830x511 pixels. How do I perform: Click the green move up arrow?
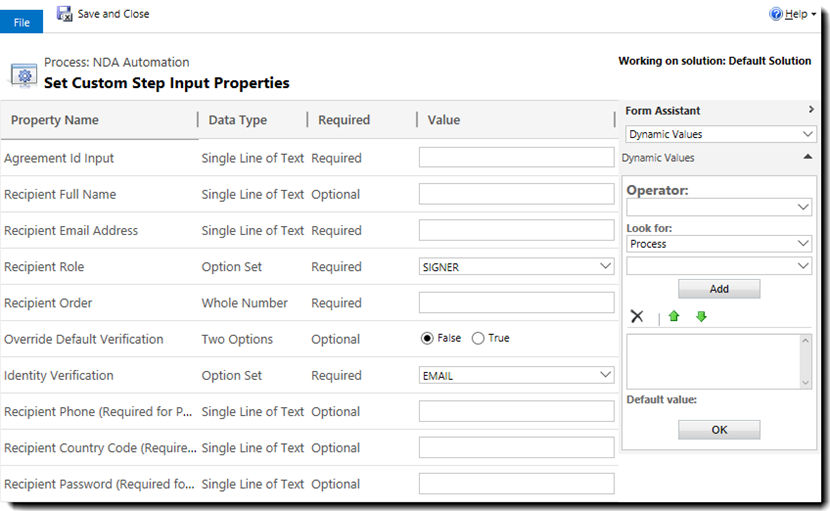click(x=674, y=317)
